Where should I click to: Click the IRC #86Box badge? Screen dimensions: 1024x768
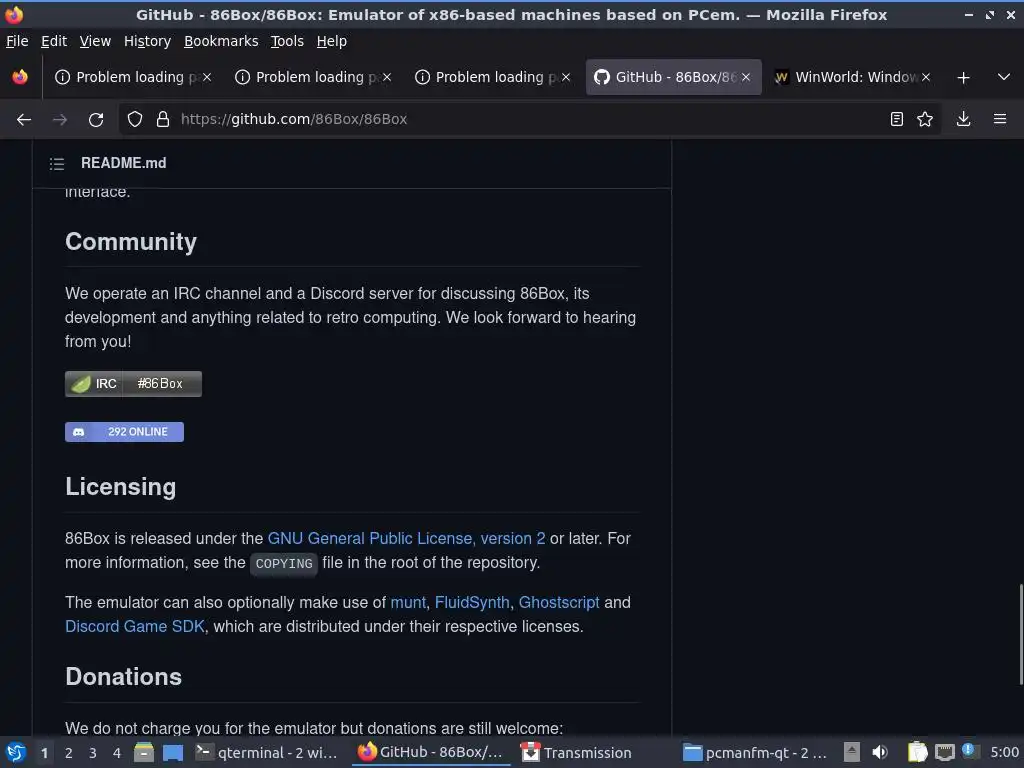point(133,384)
